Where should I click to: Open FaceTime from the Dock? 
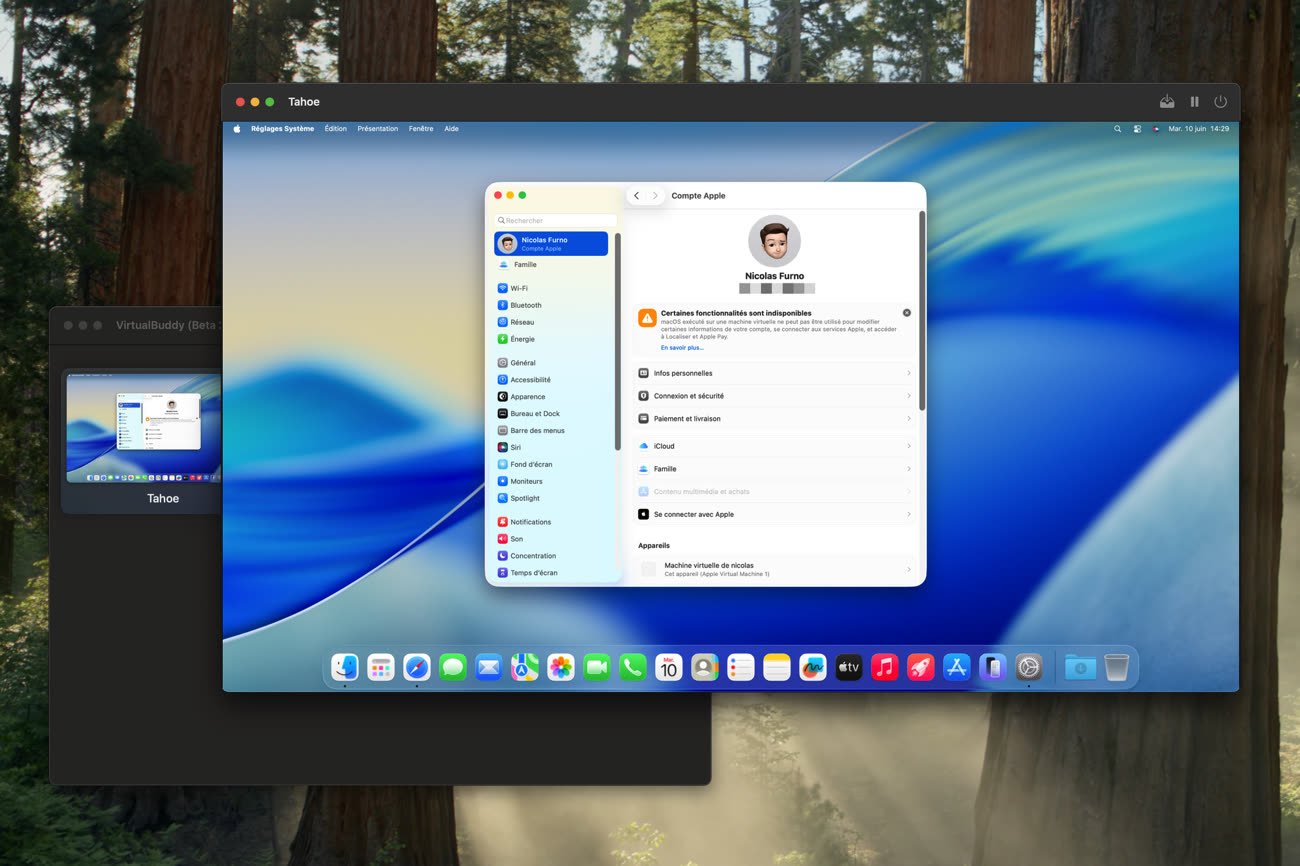[x=597, y=667]
